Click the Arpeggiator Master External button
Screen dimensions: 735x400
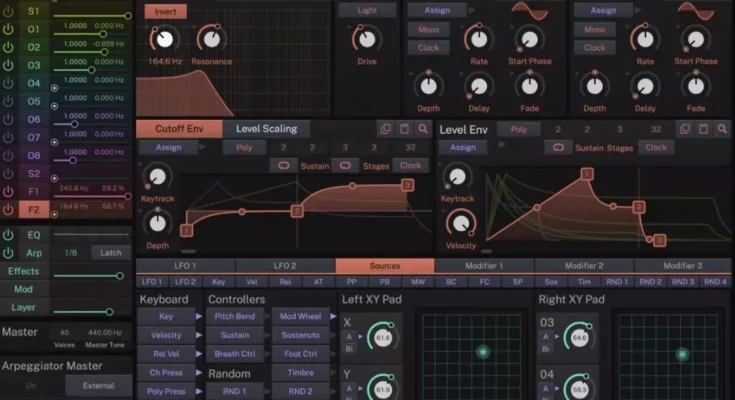pos(98,386)
